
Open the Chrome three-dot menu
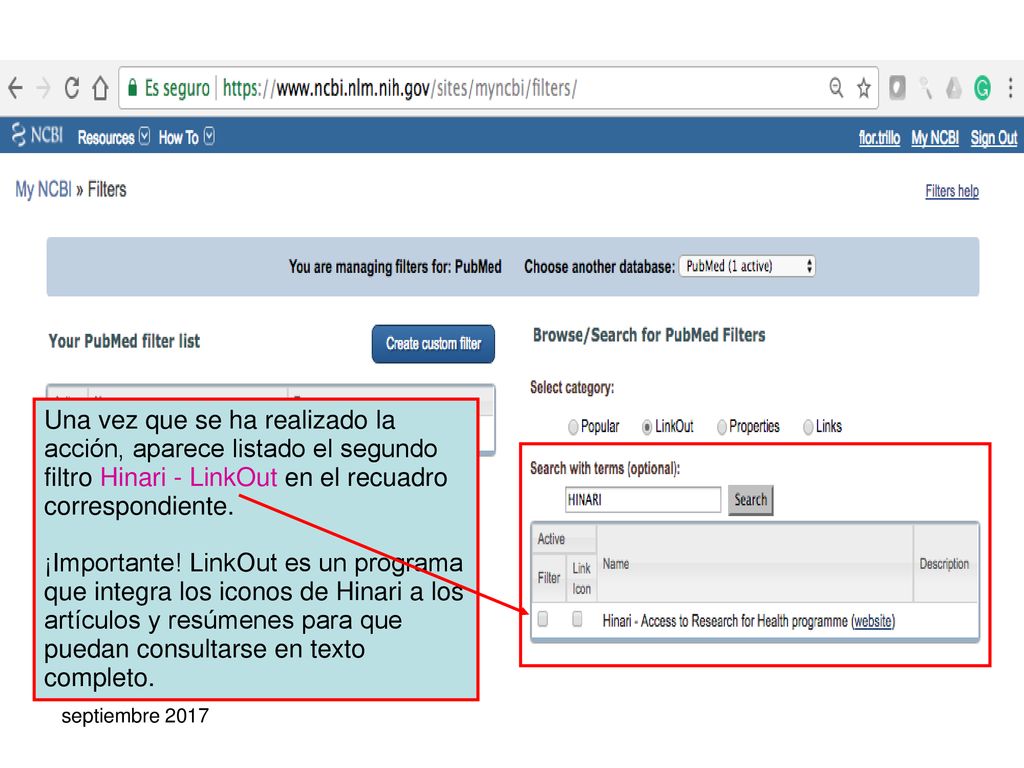point(1010,88)
